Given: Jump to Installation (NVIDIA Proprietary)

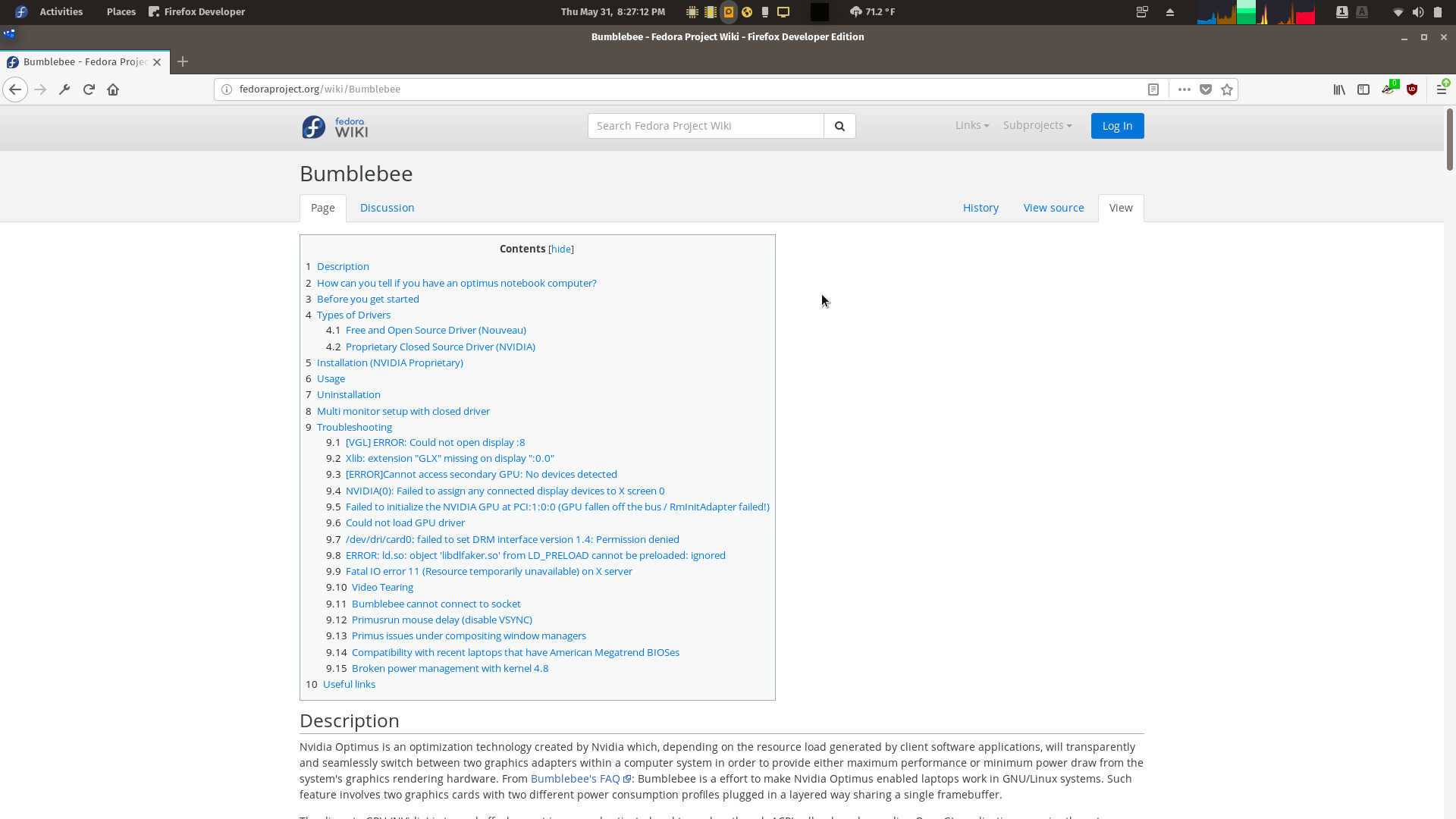Looking at the screenshot, I should click(x=390, y=363).
